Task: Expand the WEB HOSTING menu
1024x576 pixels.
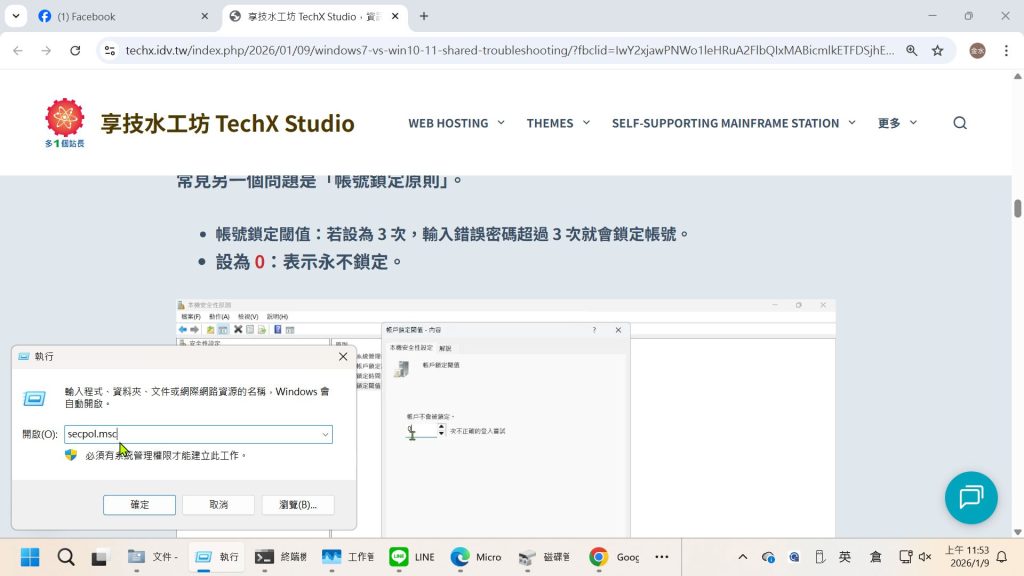Action: [x=456, y=123]
